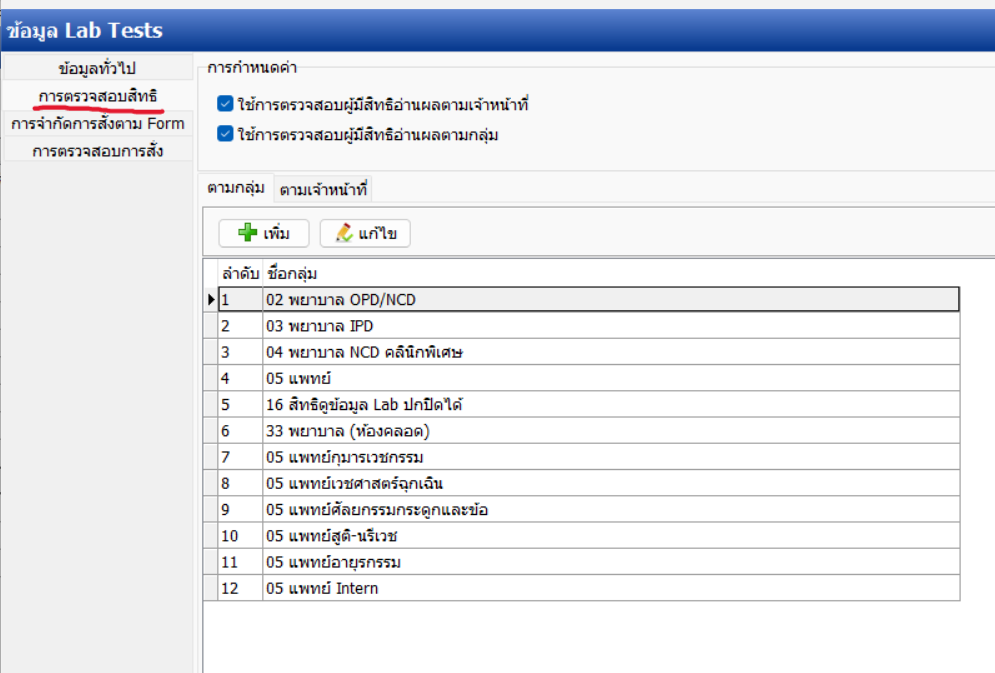Screen dimensions: 995x673
Task: Switch to the ตามกลุ่ม tab
Action: point(236,188)
